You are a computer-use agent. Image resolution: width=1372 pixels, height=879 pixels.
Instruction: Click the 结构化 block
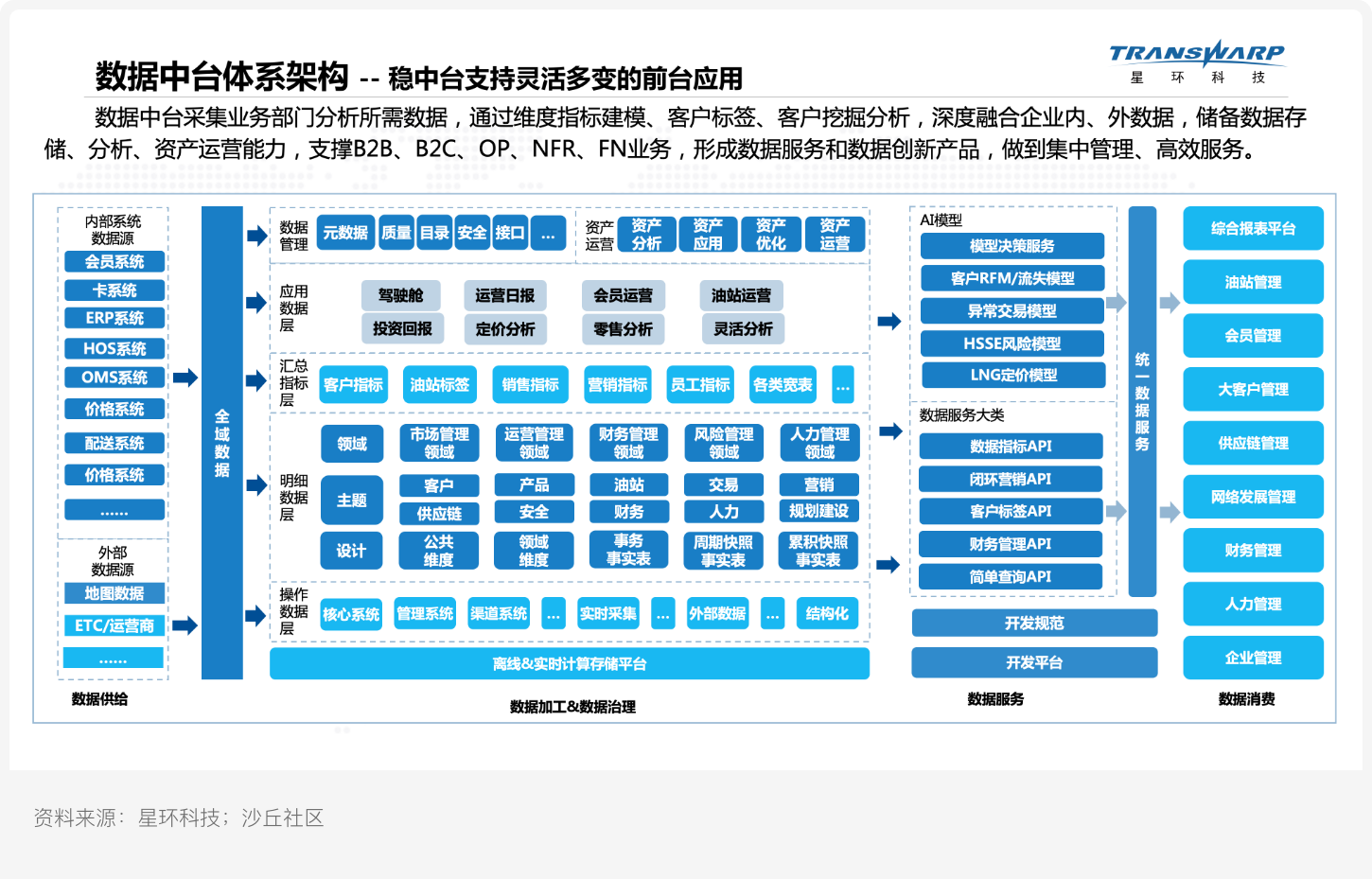click(x=827, y=614)
